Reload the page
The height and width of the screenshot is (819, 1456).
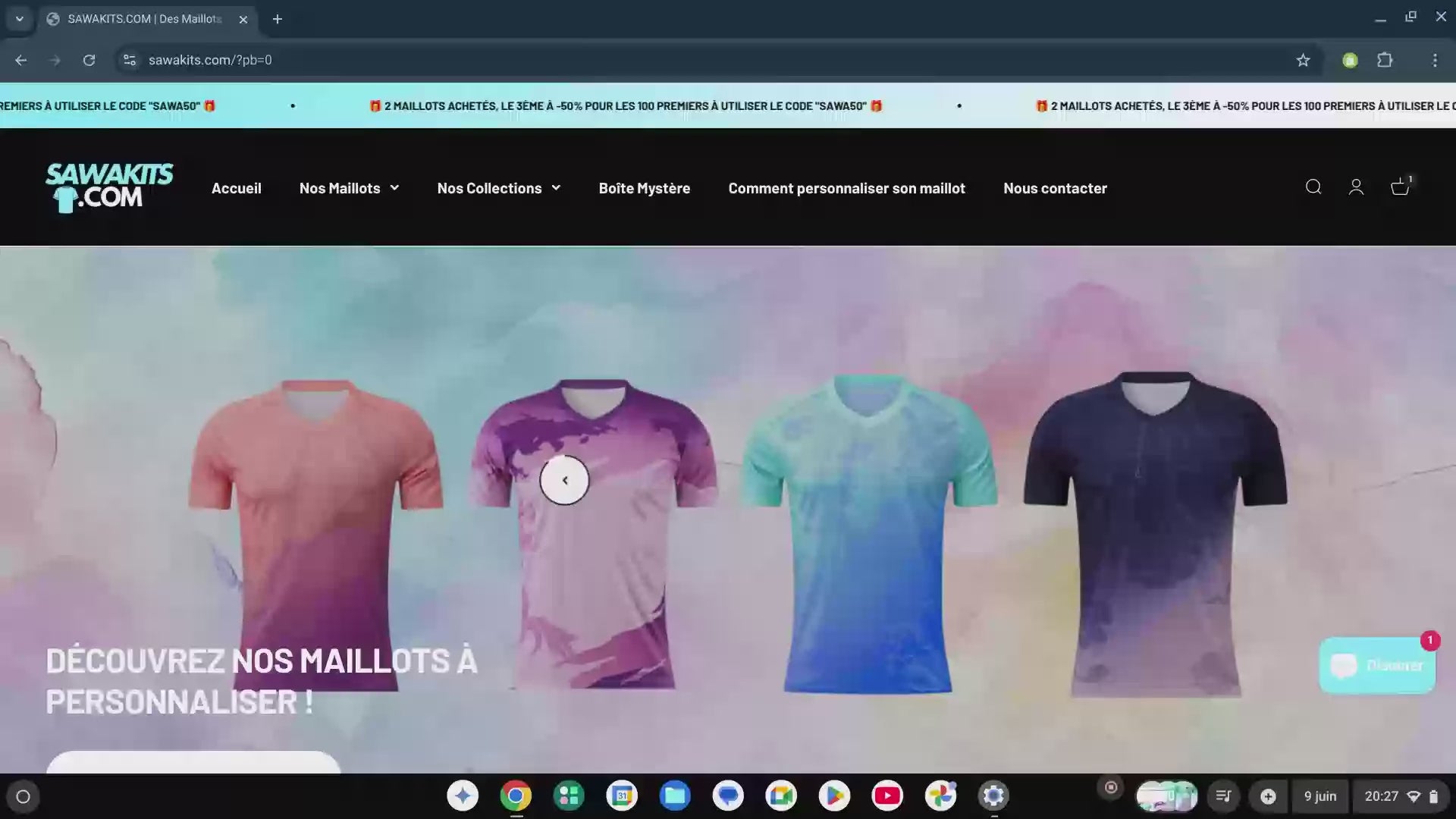coord(89,60)
